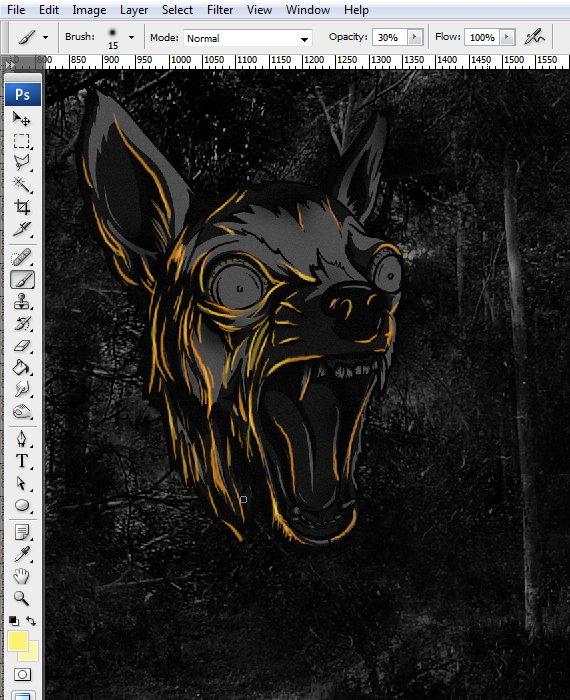Viewport: 570px width, 700px height.
Task: Click the Ps logo in toolbox
Action: pyautogui.click(x=23, y=94)
